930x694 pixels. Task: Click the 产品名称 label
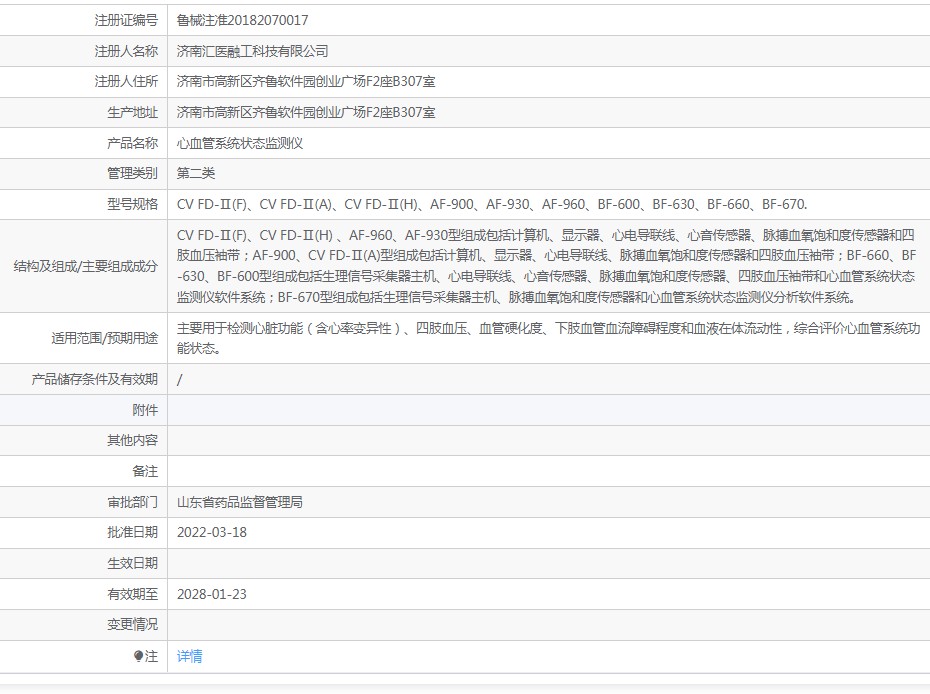point(133,143)
